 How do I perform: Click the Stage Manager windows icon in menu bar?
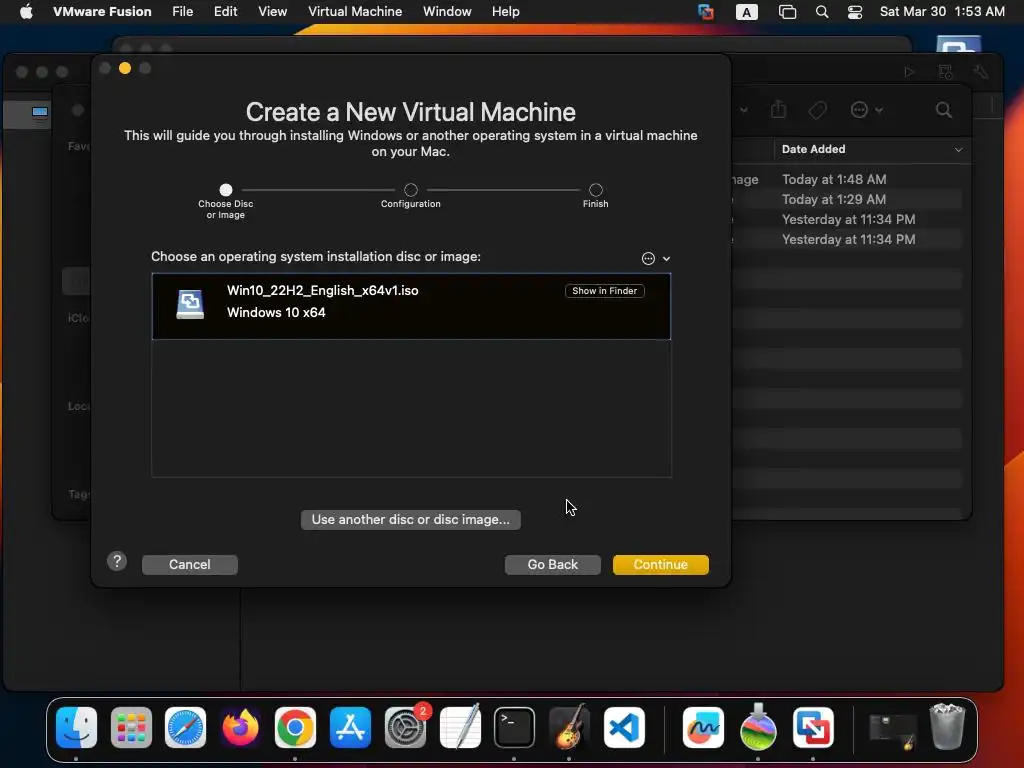tap(788, 12)
